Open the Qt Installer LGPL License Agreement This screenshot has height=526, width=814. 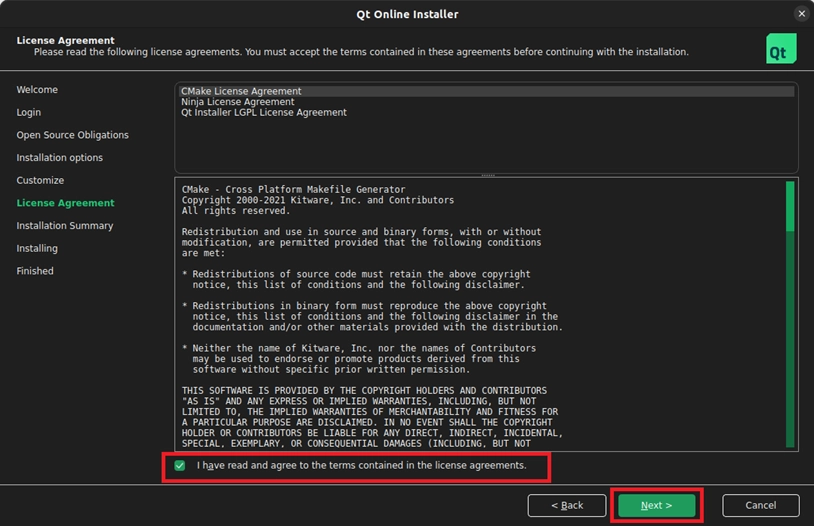point(264,113)
